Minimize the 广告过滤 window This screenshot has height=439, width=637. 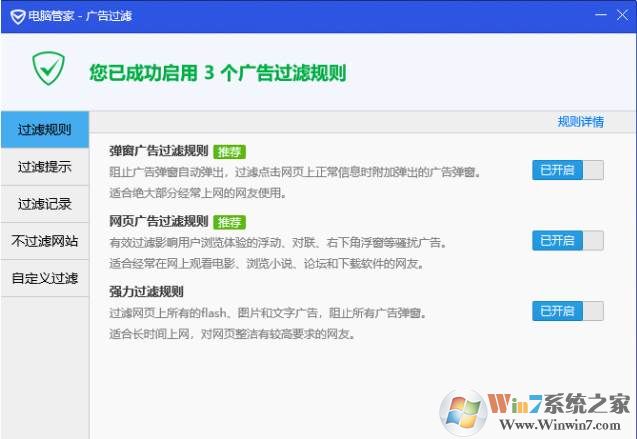click(601, 15)
